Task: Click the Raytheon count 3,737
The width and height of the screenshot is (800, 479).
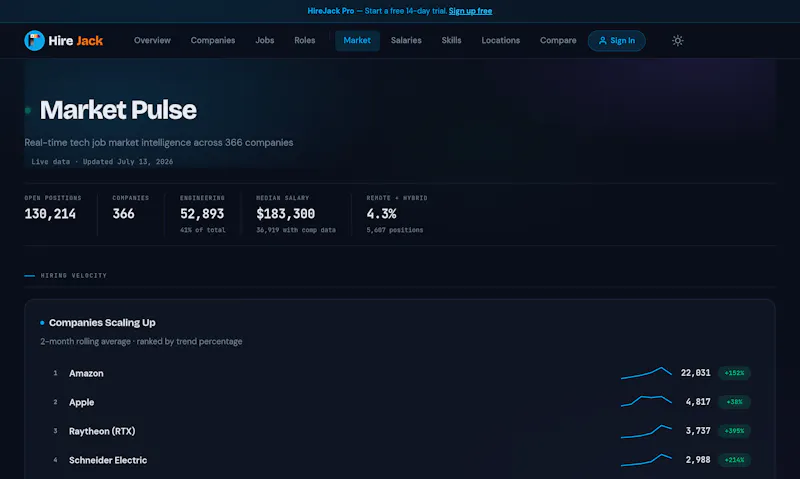Action: [x=698, y=431]
